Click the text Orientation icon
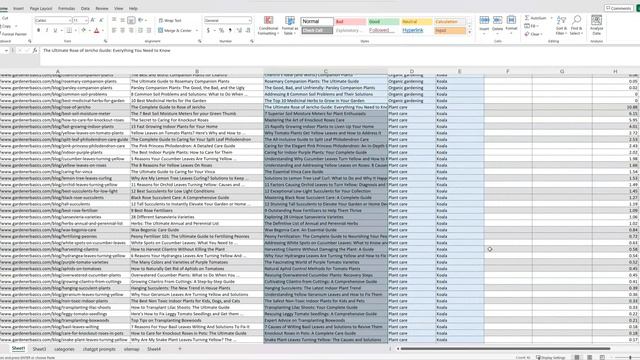The image size is (640, 360). (x=141, y=20)
